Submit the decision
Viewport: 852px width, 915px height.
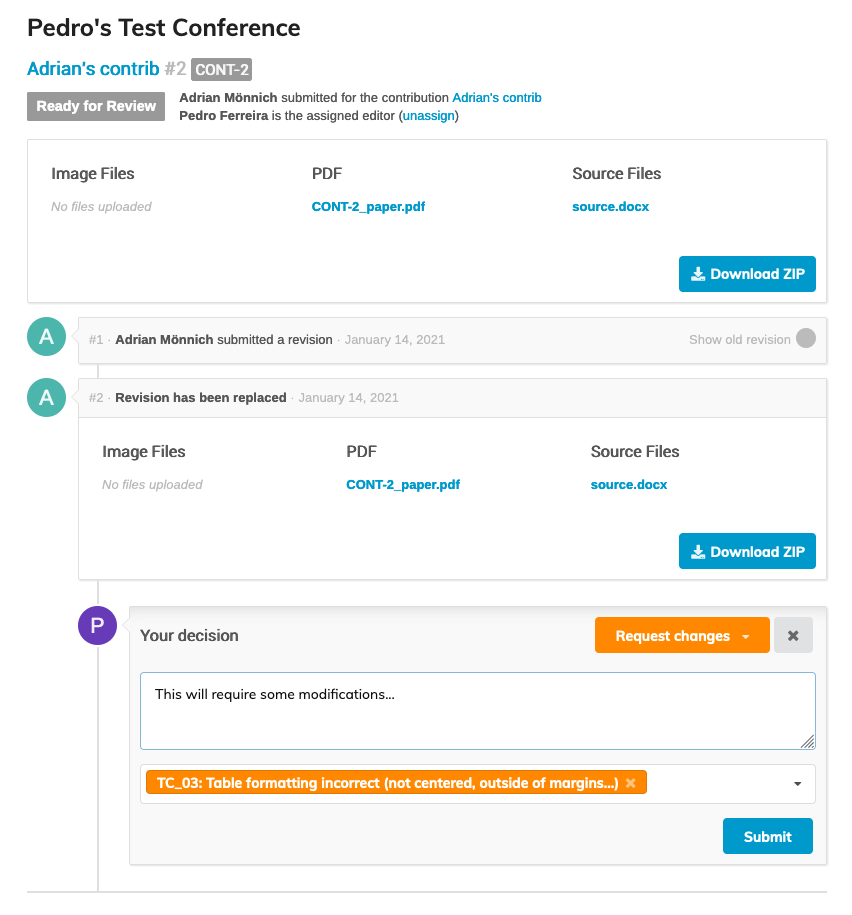(767, 836)
